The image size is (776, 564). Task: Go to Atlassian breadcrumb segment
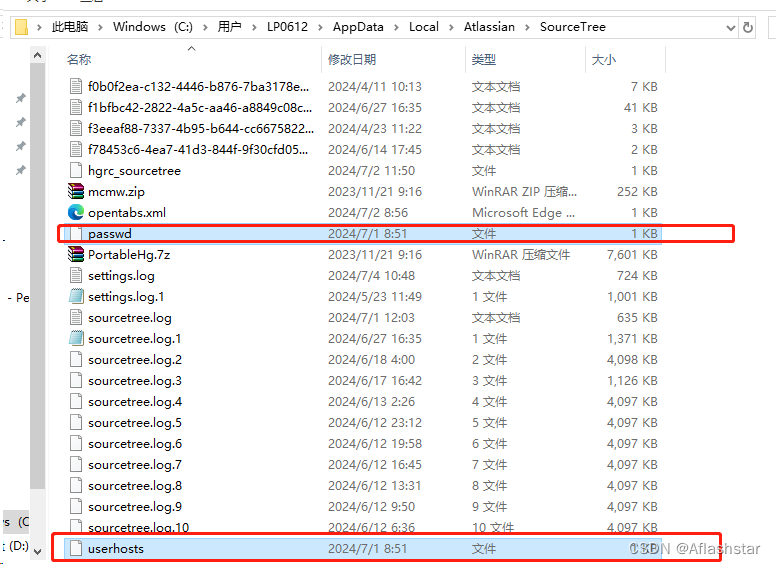489,27
